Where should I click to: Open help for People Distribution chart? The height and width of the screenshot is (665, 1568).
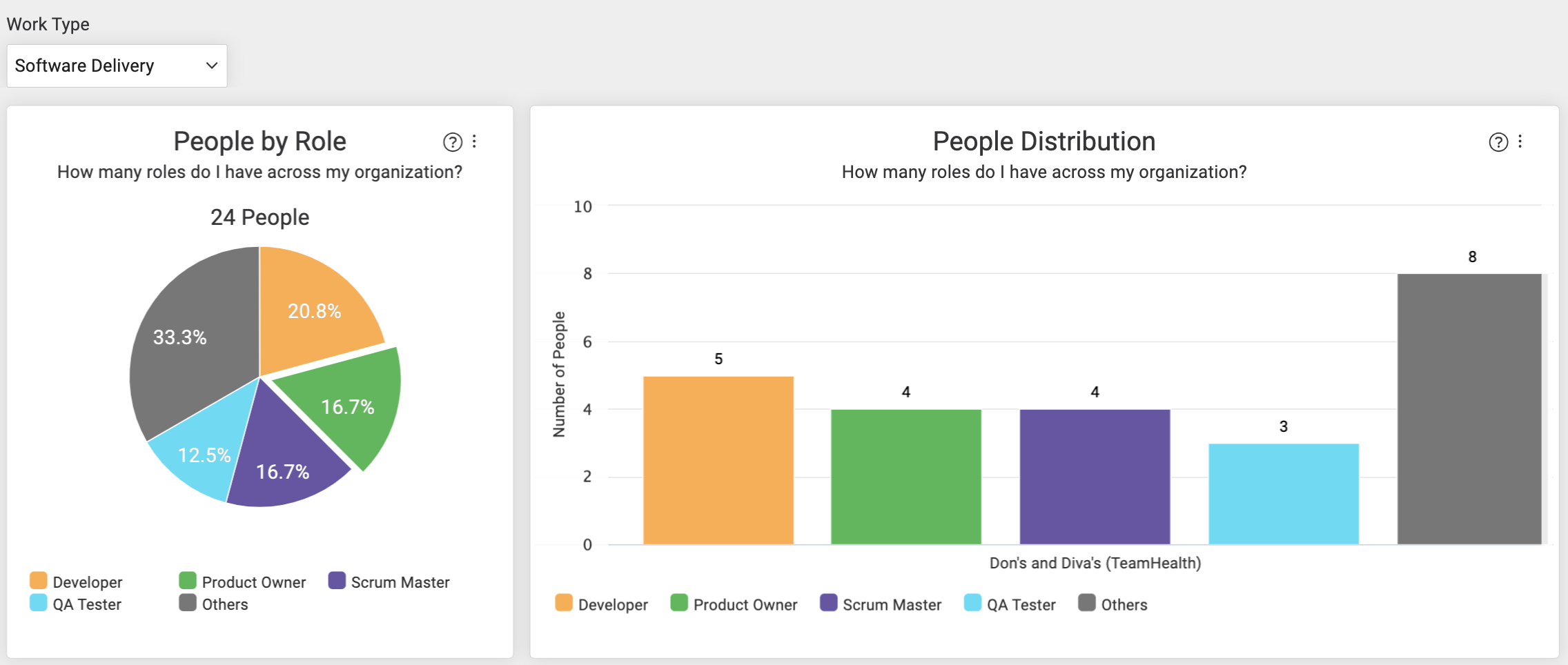point(1498,142)
